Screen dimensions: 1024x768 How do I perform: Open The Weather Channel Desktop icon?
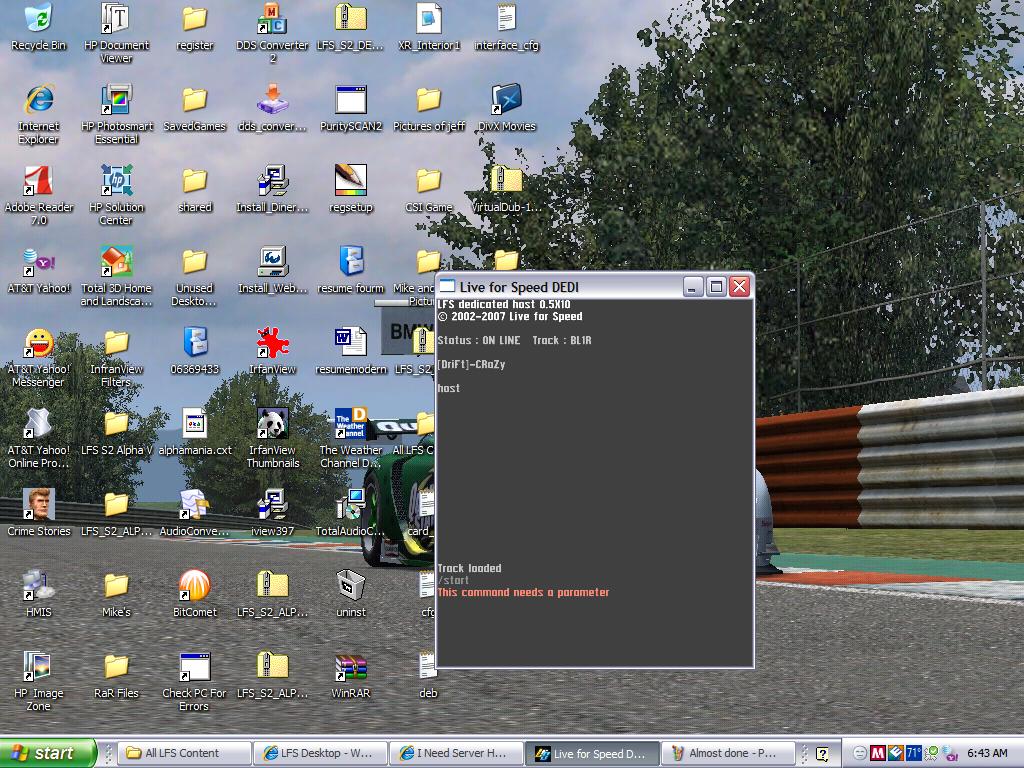pos(351,423)
